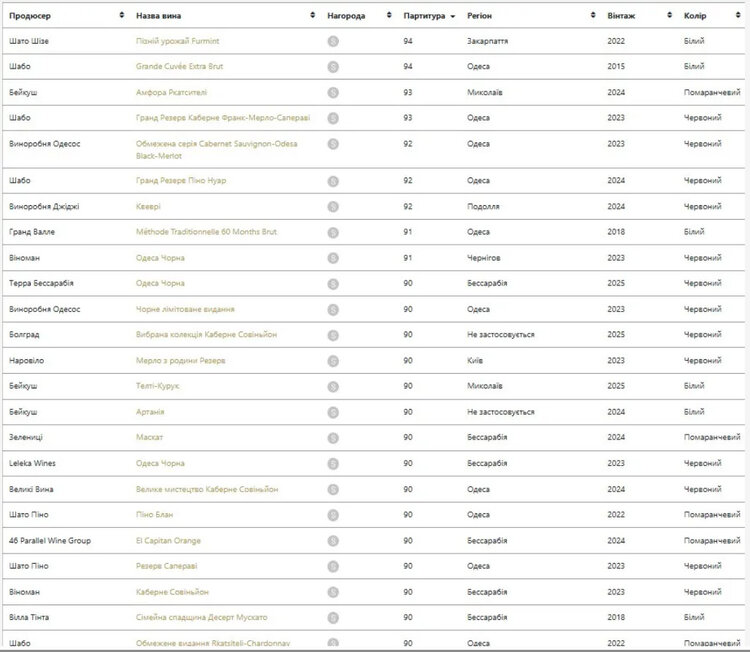This screenshot has width=750, height=652.
Task: Open Резерв Сапераві wine link
Action: click(x=166, y=566)
